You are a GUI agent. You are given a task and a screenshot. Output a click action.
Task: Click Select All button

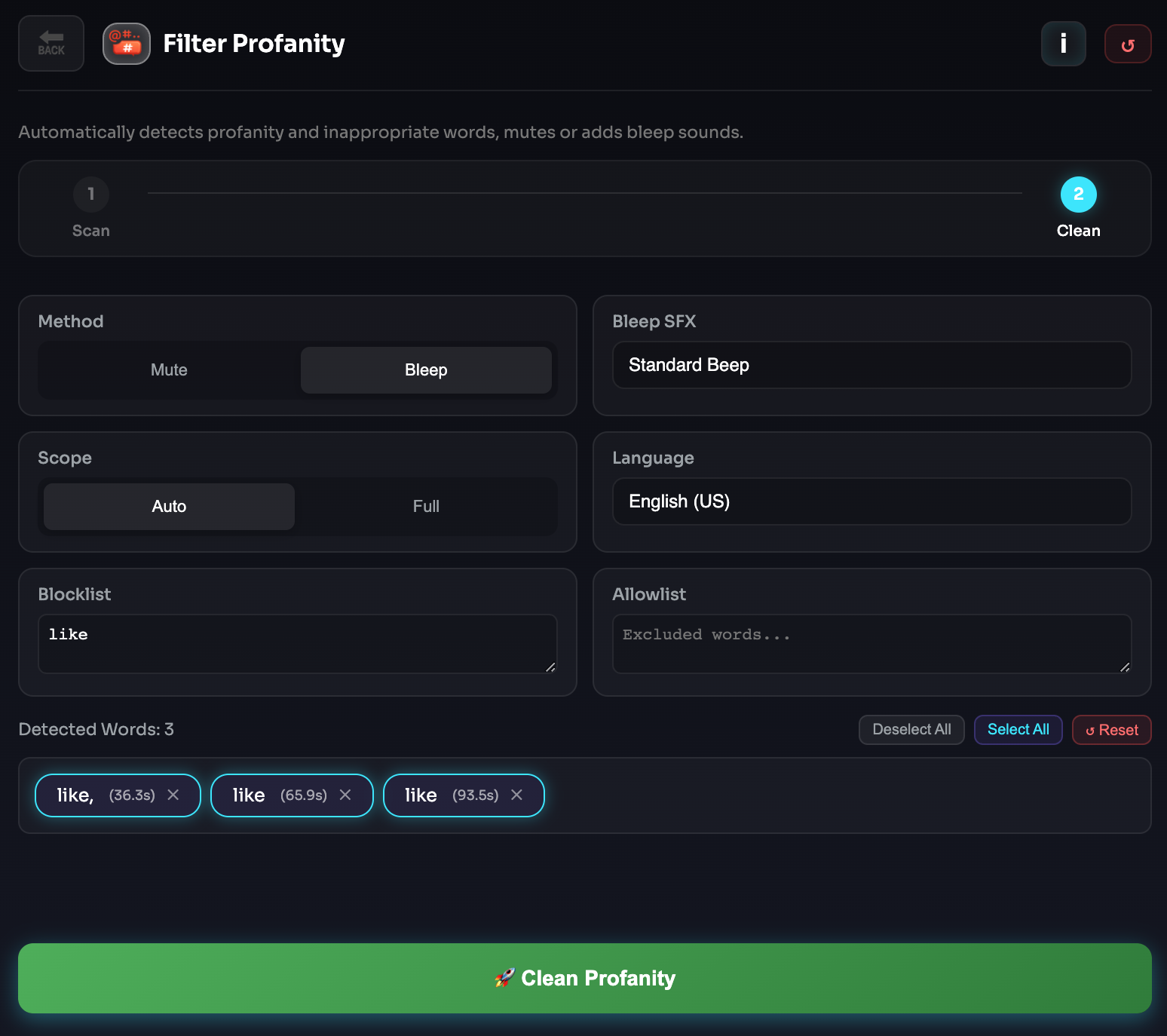1018,730
